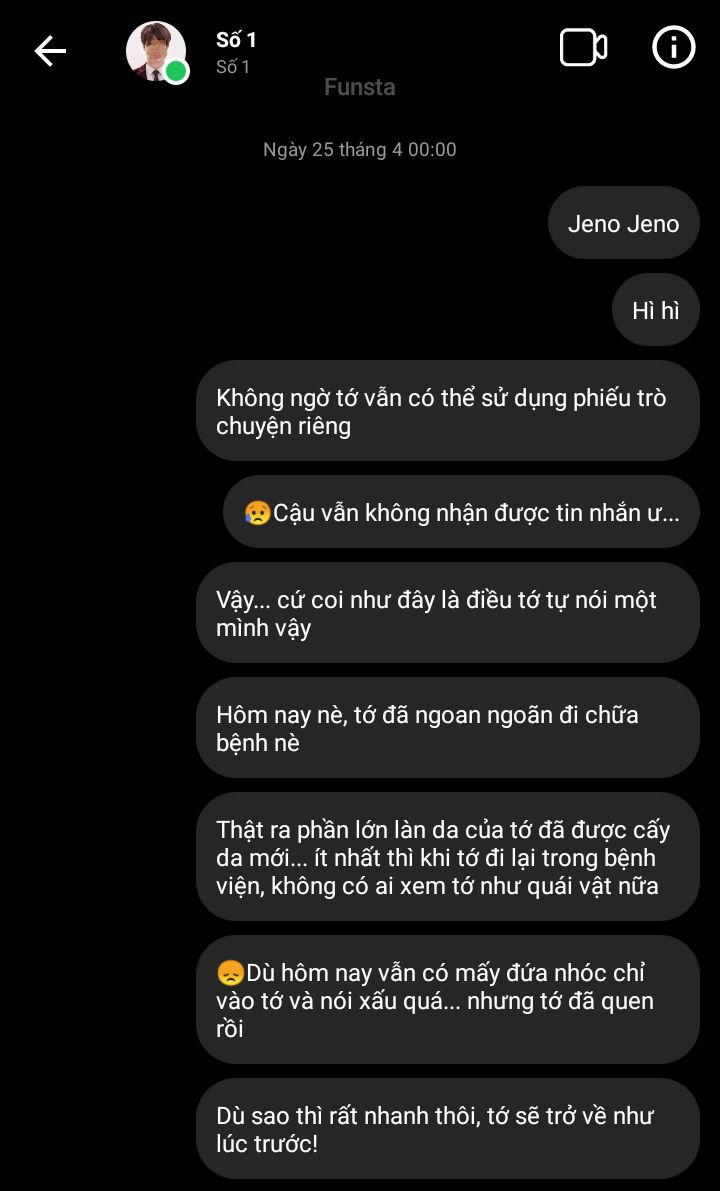Select message 'Cậu vẫn không nhận được tin nhắn'
Image resolution: width=720 pixels, height=1191 pixels.
click(461, 512)
